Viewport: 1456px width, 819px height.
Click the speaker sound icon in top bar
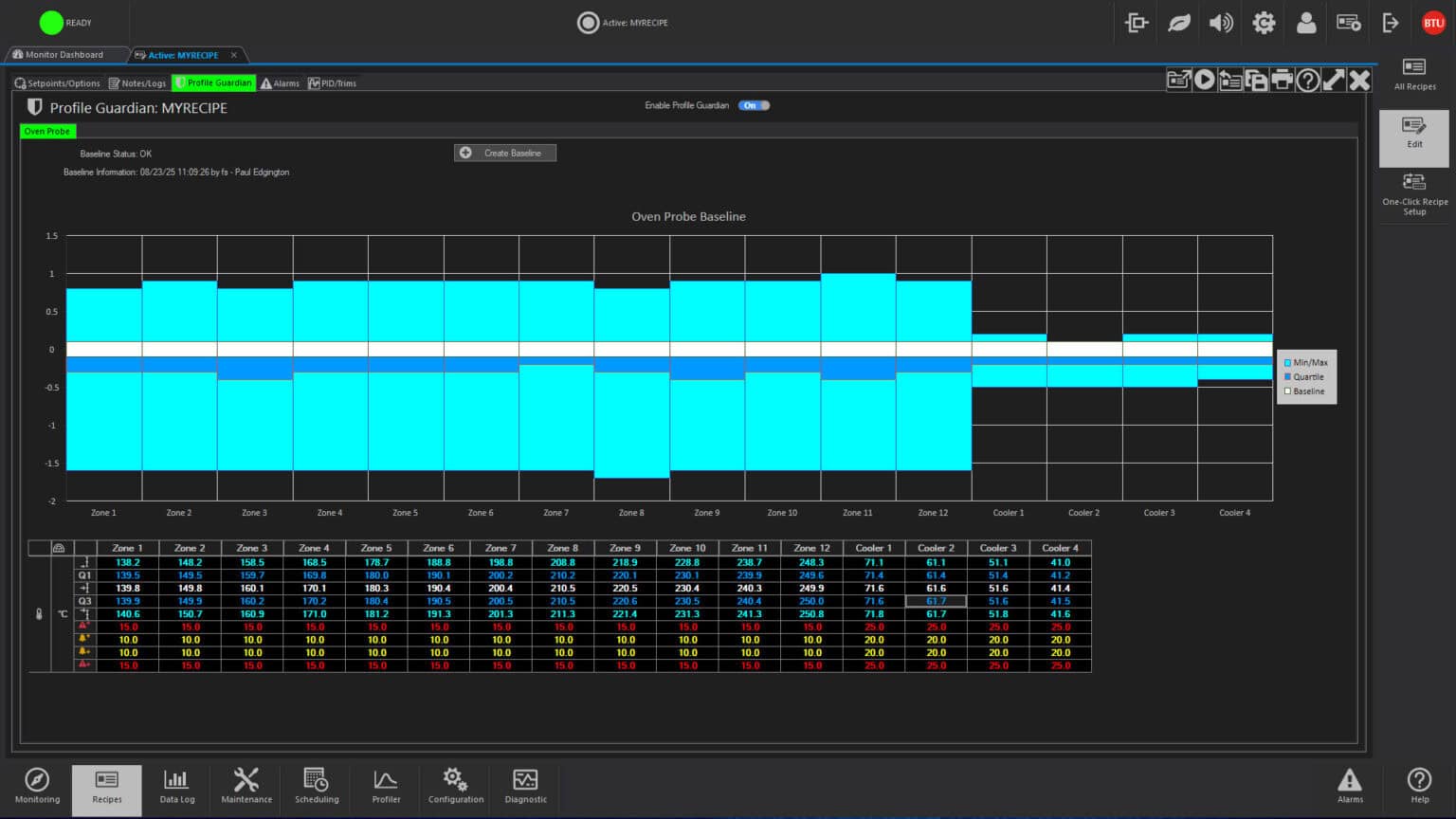[x=1221, y=23]
